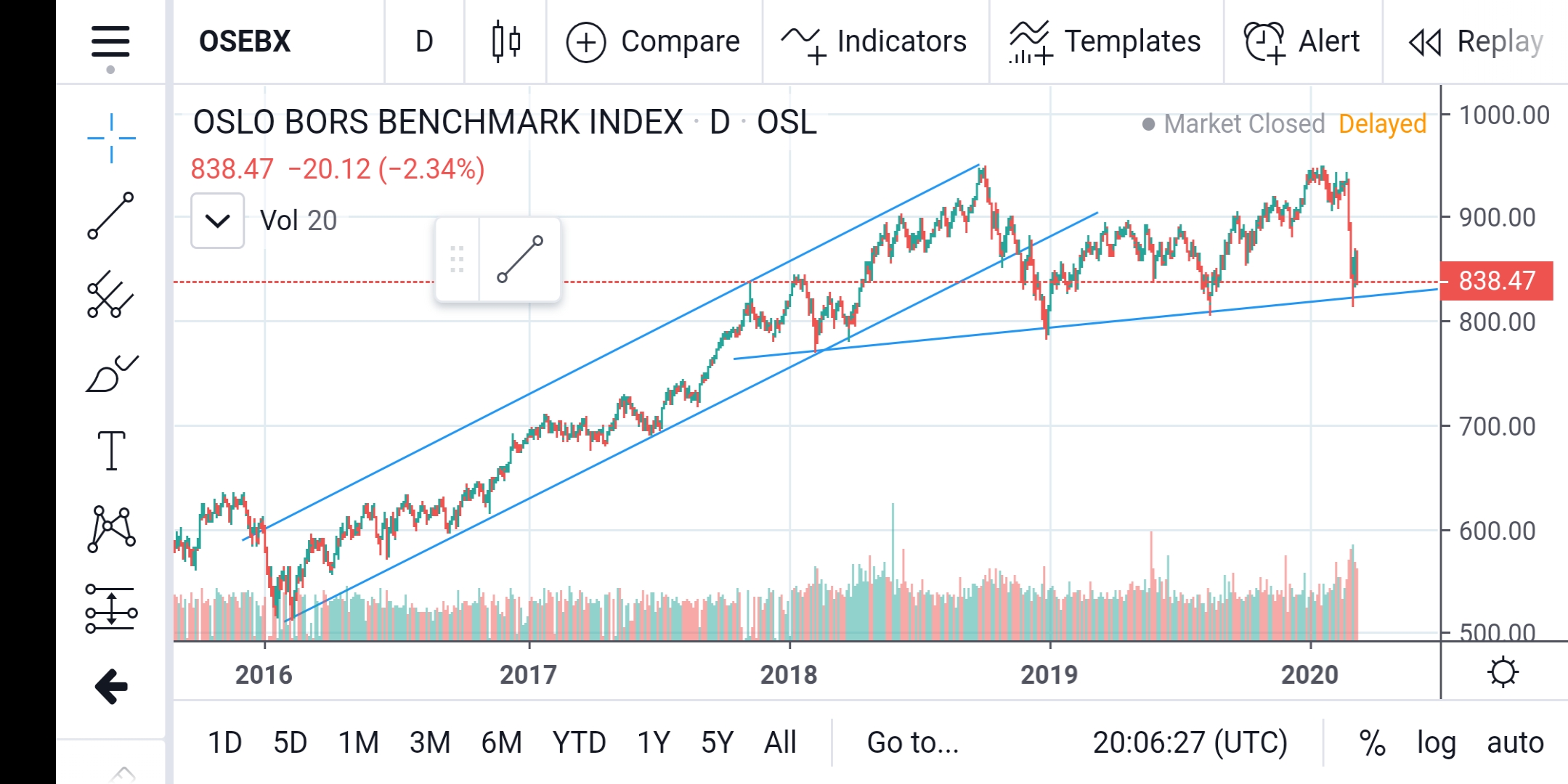Open the XABCD pattern tool
This screenshot has height=784, width=1568.
[111, 529]
